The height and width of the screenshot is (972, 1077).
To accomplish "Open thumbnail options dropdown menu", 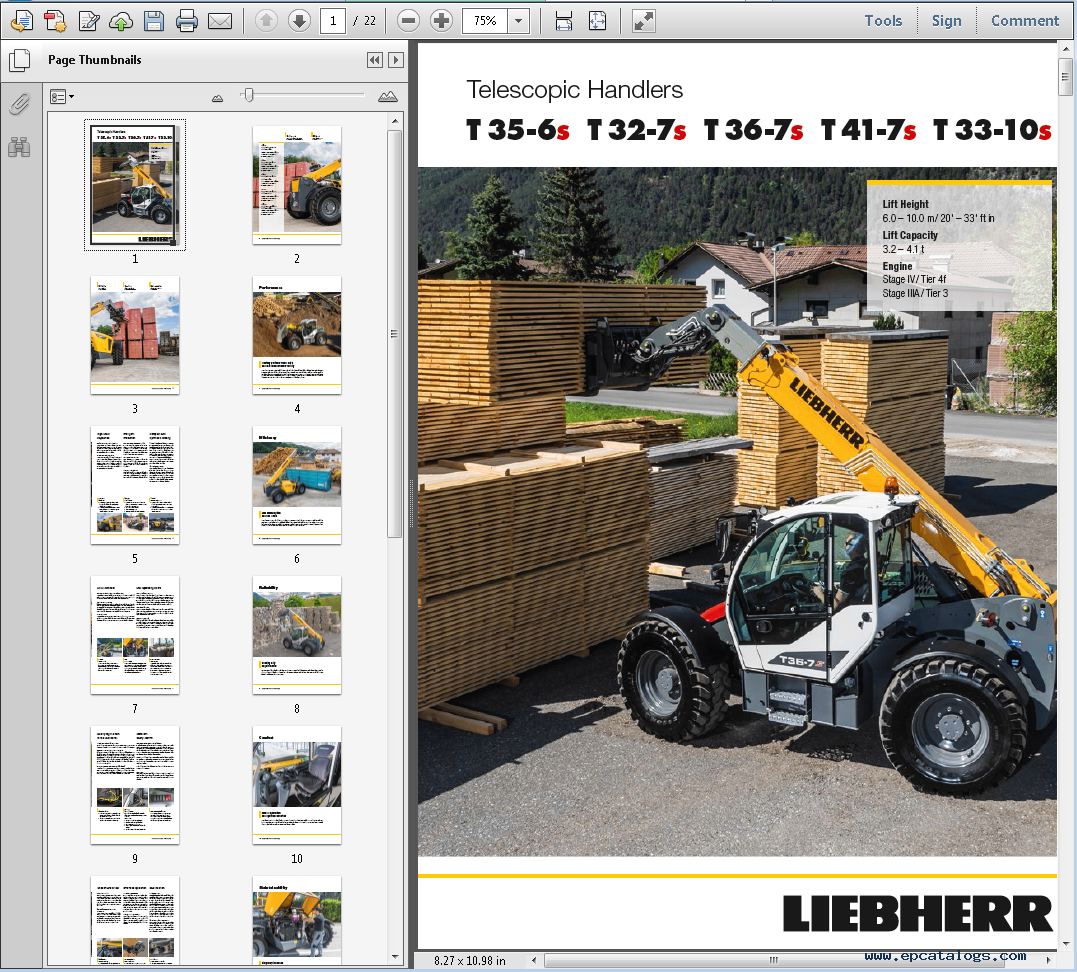I will 62,97.
